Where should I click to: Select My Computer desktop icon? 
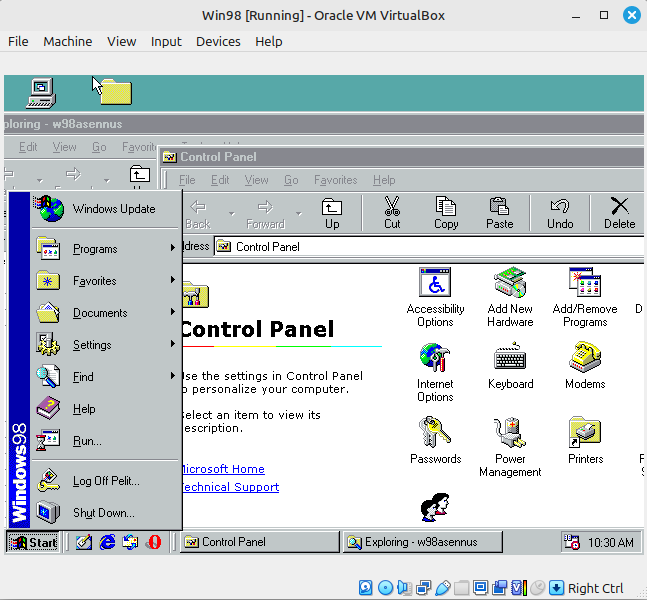40,93
